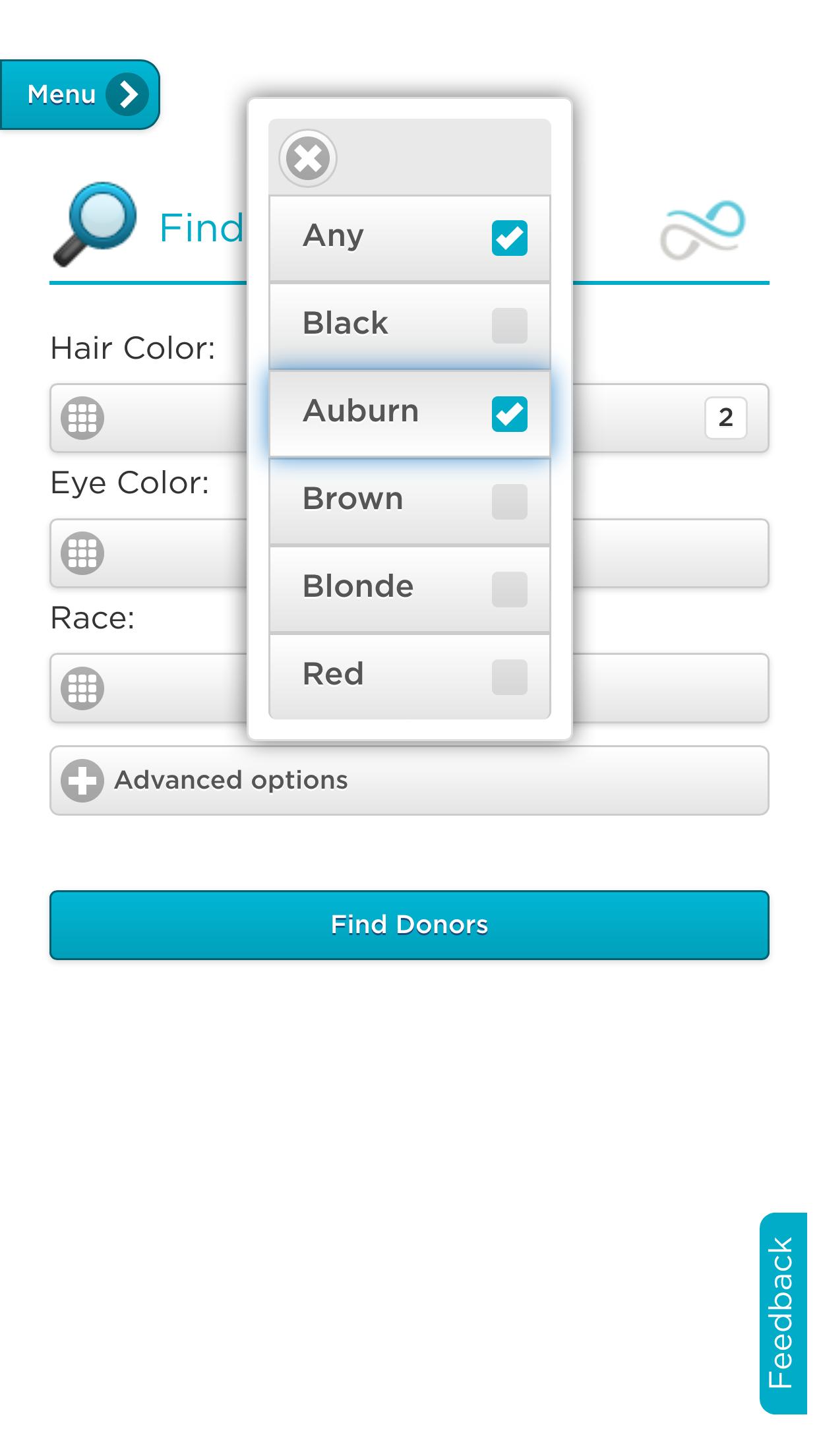Click the Hair Color selection count badge
Viewport: 819px width, 1456px height.
pos(725,417)
